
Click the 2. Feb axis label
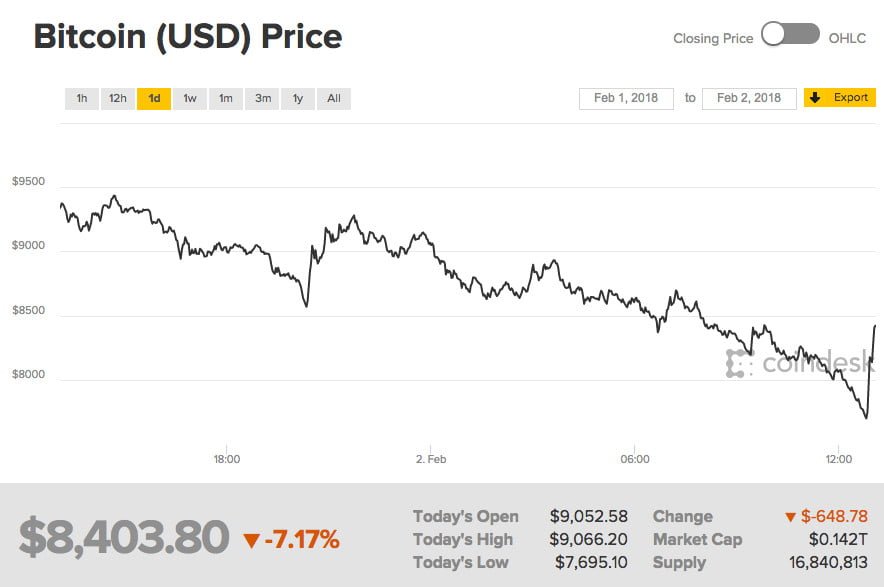430,459
